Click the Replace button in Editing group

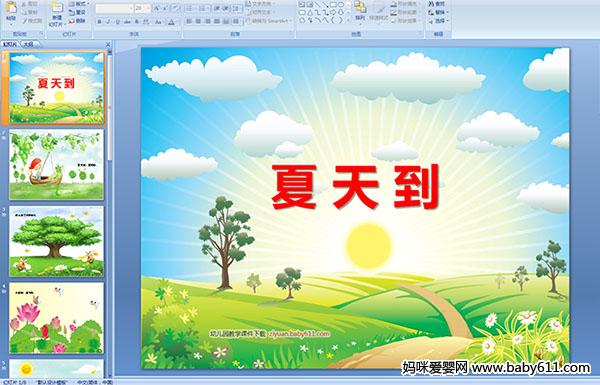click(438, 12)
